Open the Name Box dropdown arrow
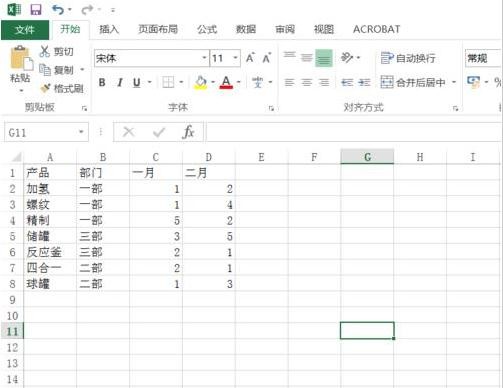 (81, 132)
